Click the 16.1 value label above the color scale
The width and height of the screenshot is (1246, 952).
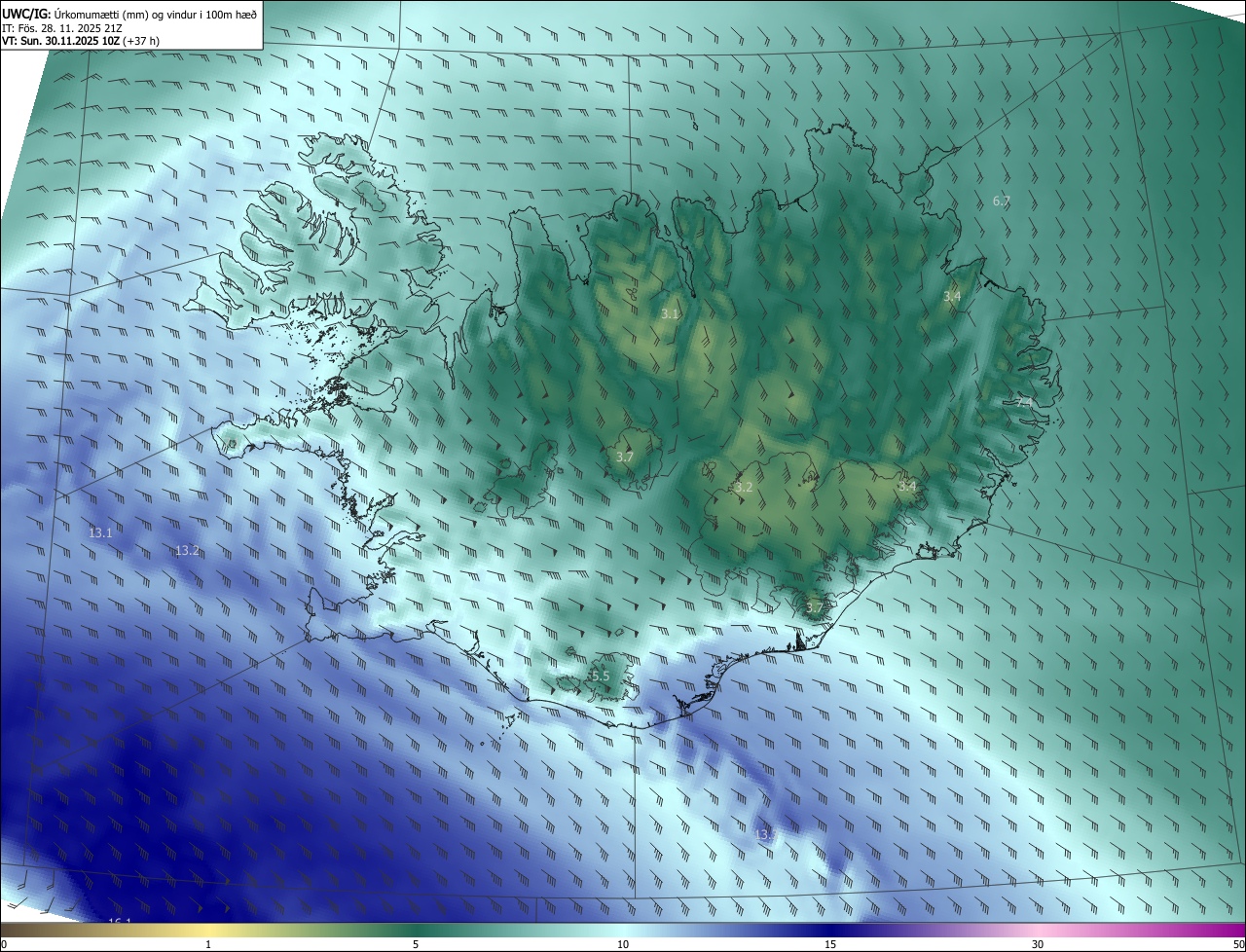point(119,920)
